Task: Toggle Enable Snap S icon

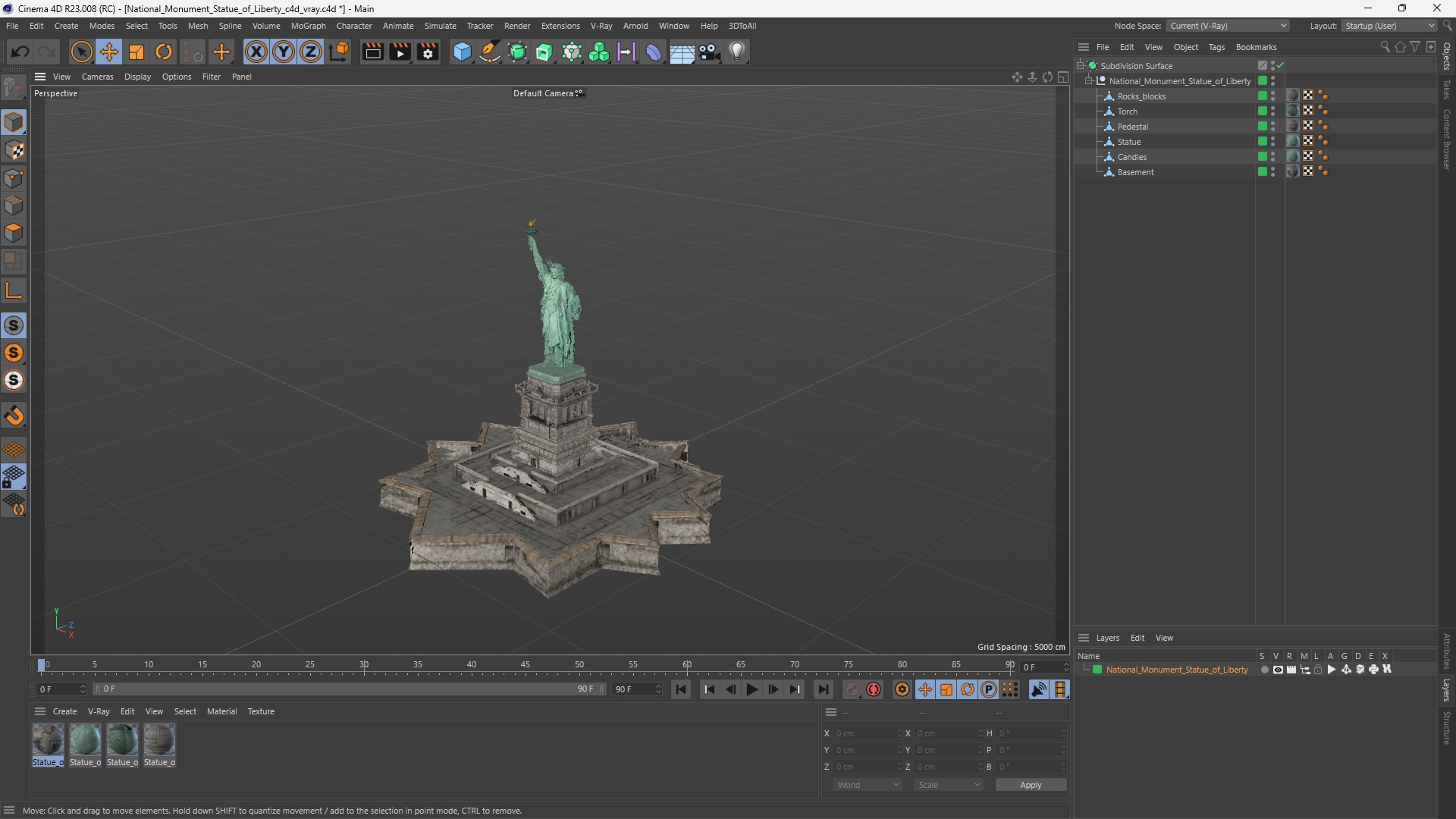Action: 14,325
